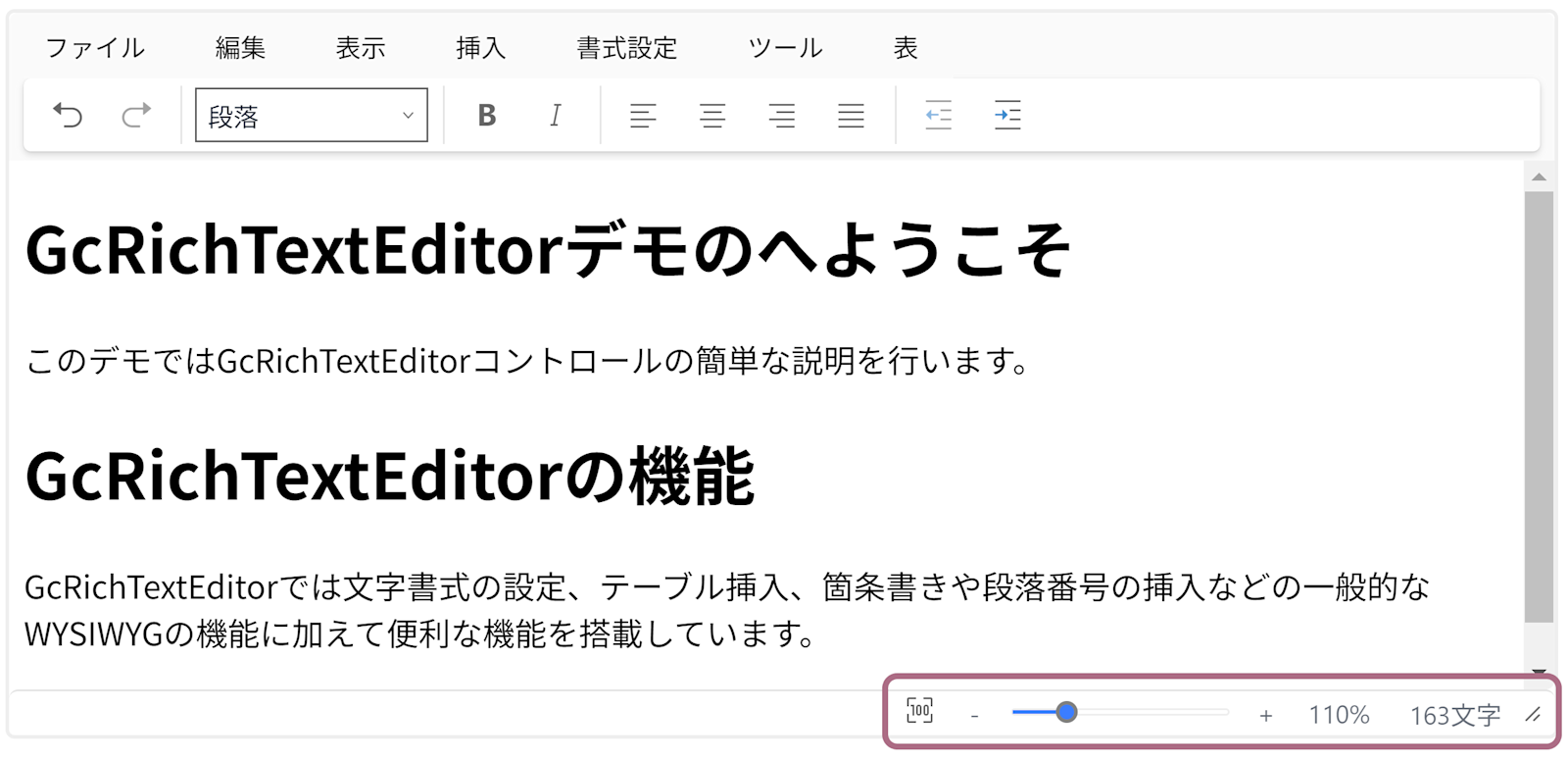Screen dimensions: 1568x760
Task: Toggle bold formatting
Action: pyautogui.click(x=487, y=116)
